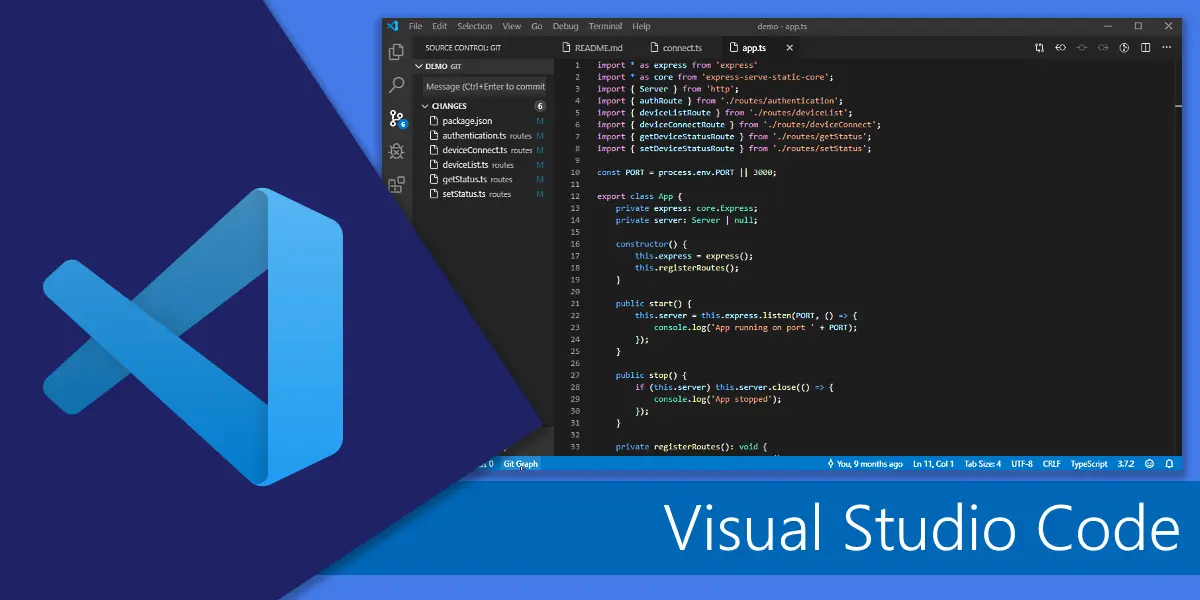
Task: Open the Selection menu
Action: (x=474, y=26)
